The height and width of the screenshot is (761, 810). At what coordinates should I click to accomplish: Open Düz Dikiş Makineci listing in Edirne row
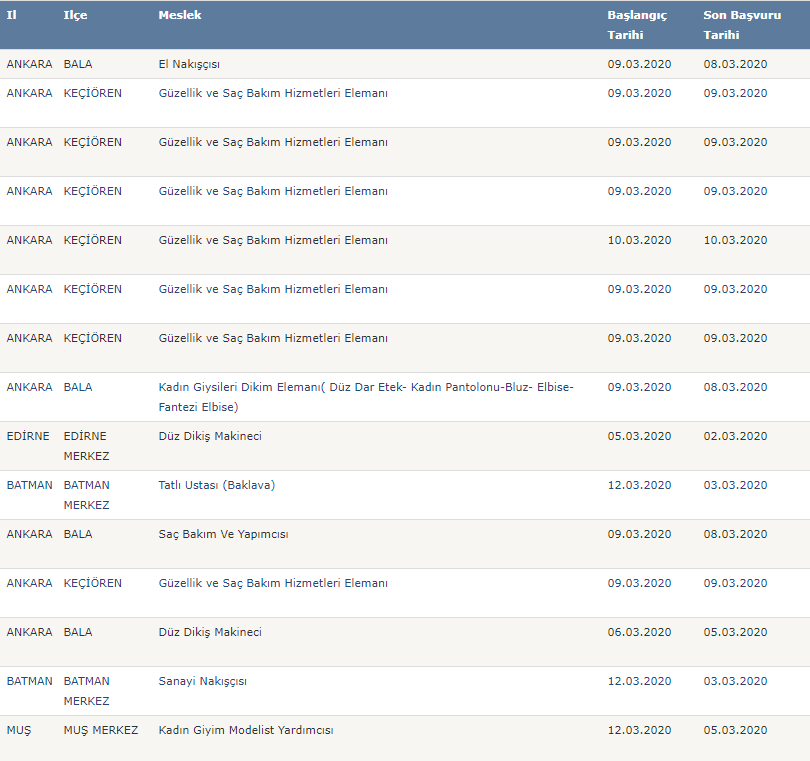(210, 436)
